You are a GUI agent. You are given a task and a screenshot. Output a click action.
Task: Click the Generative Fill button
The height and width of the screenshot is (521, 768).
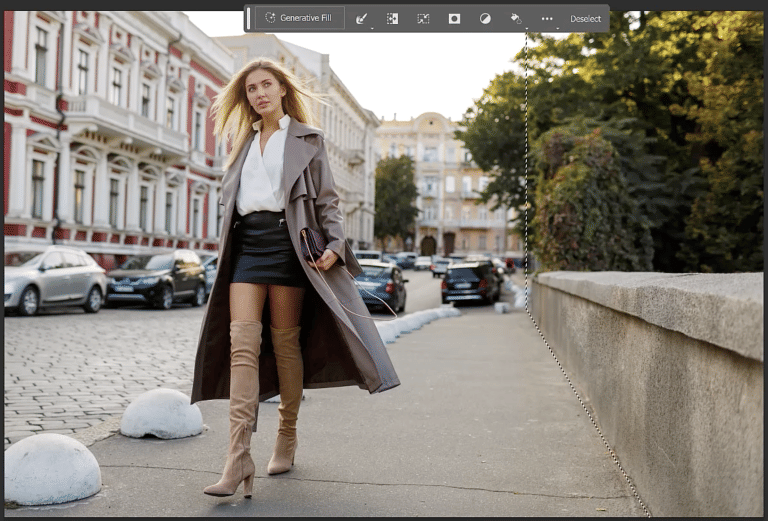[x=299, y=18]
